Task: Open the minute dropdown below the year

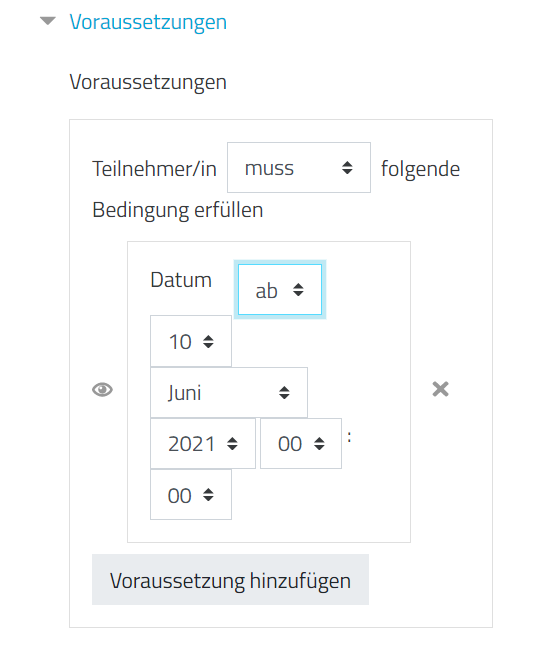Action: (x=191, y=495)
